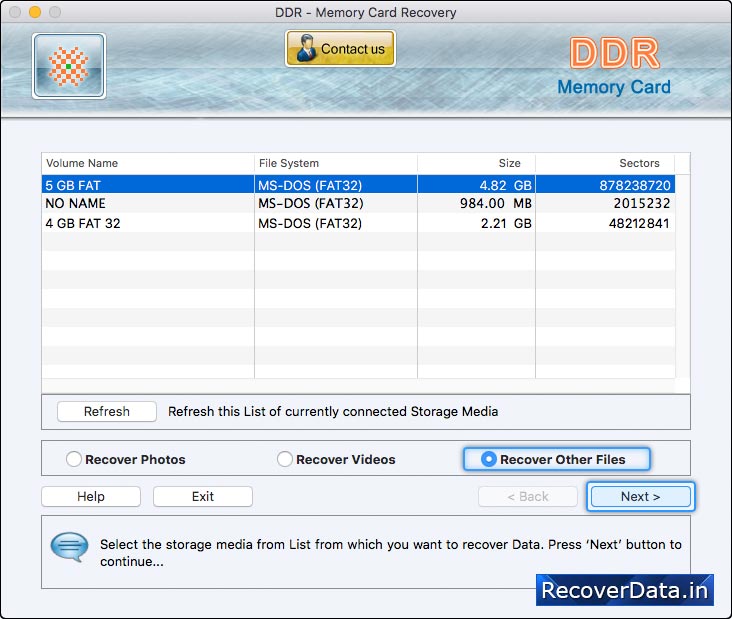The width and height of the screenshot is (732, 619).
Task: Click MS-DOS (FAT32) cell in NO NAME row
Action: (x=310, y=203)
